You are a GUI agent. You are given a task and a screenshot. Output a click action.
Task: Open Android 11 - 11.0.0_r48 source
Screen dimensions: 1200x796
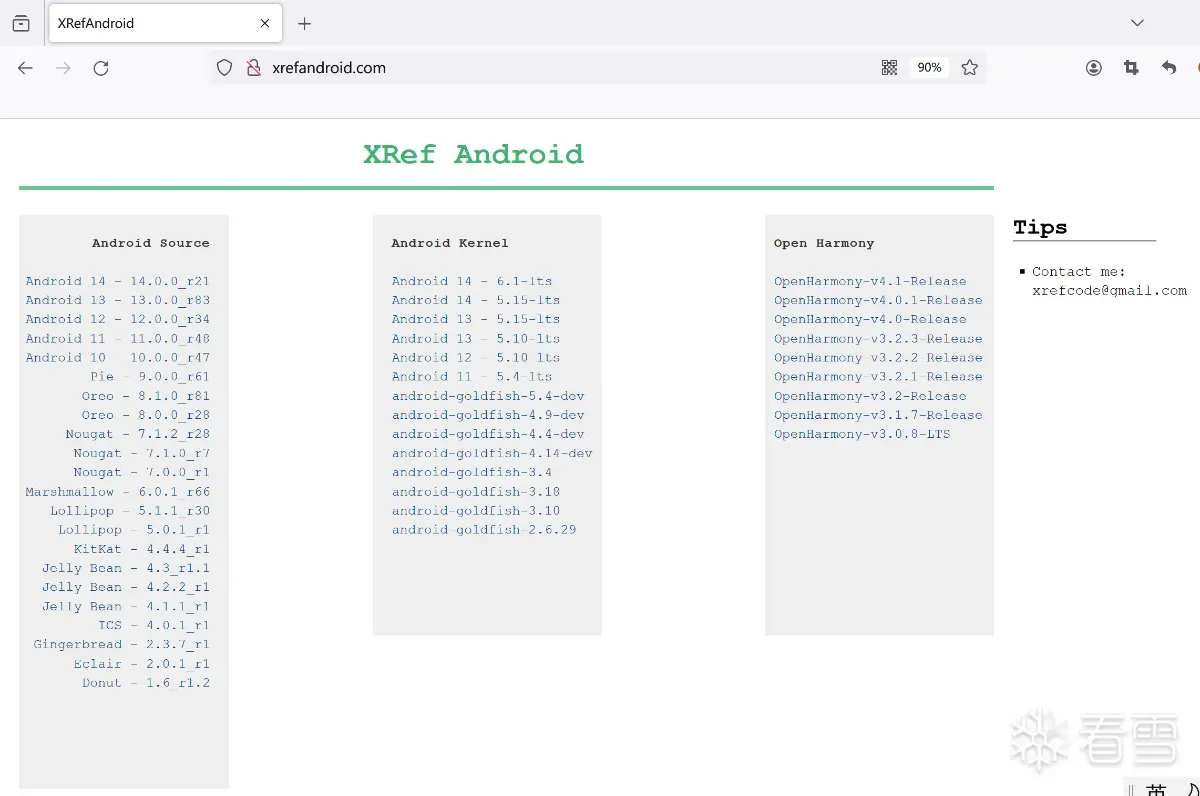click(x=118, y=338)
